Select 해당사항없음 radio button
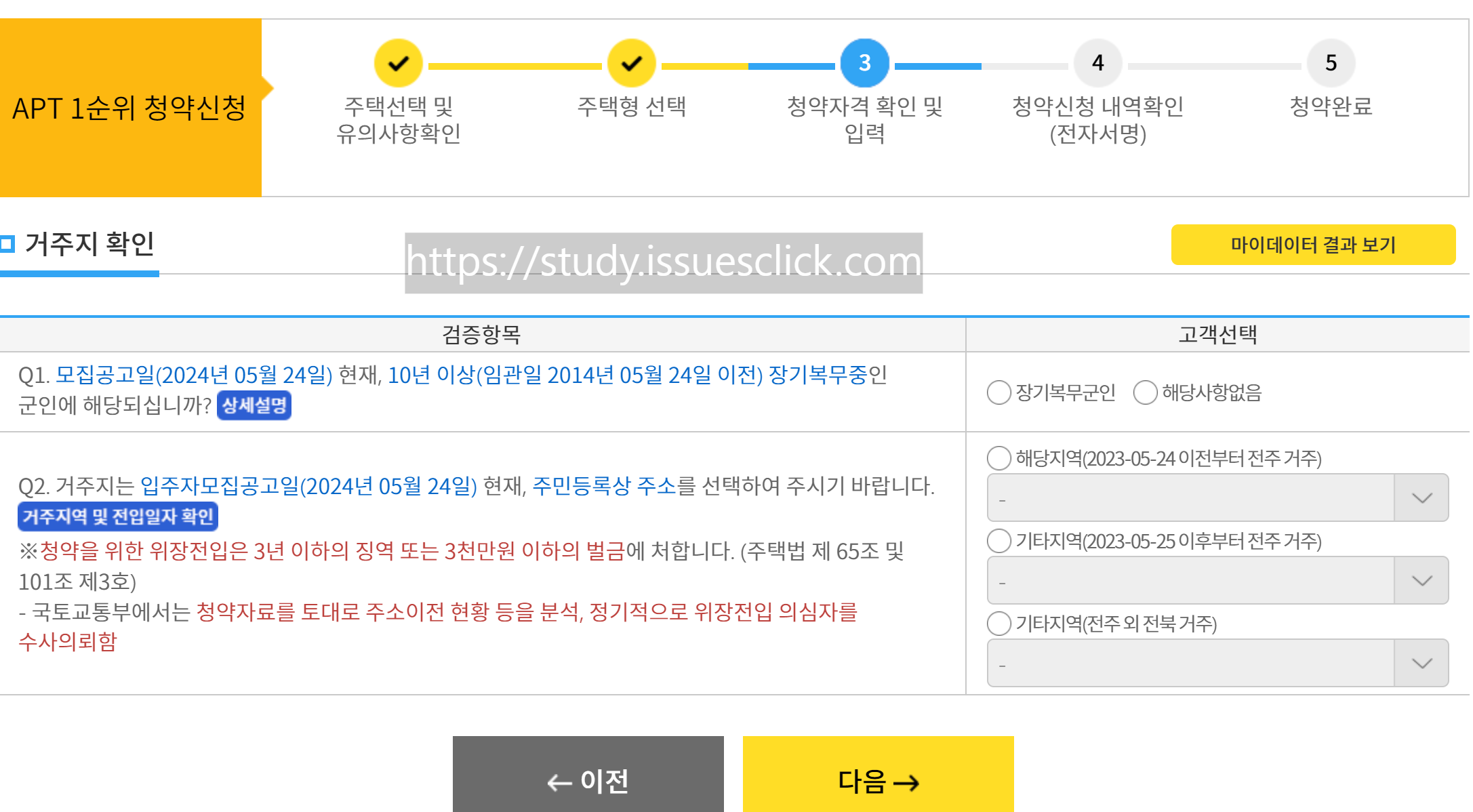Viewport: 1473px width, 812px height. pos(1146,392)
